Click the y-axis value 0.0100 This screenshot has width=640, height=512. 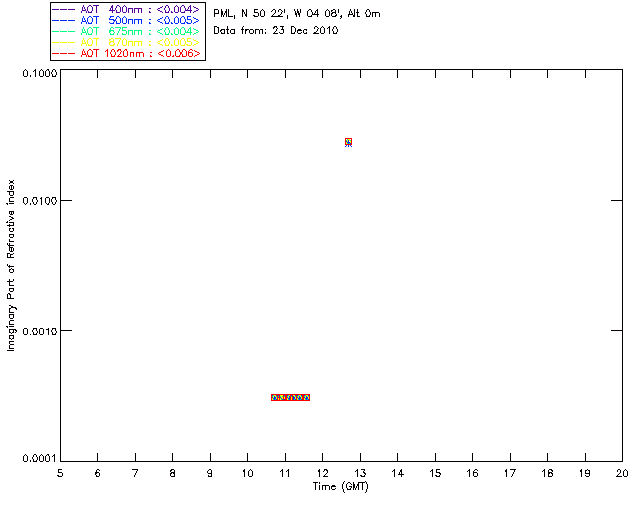[40, 201]
